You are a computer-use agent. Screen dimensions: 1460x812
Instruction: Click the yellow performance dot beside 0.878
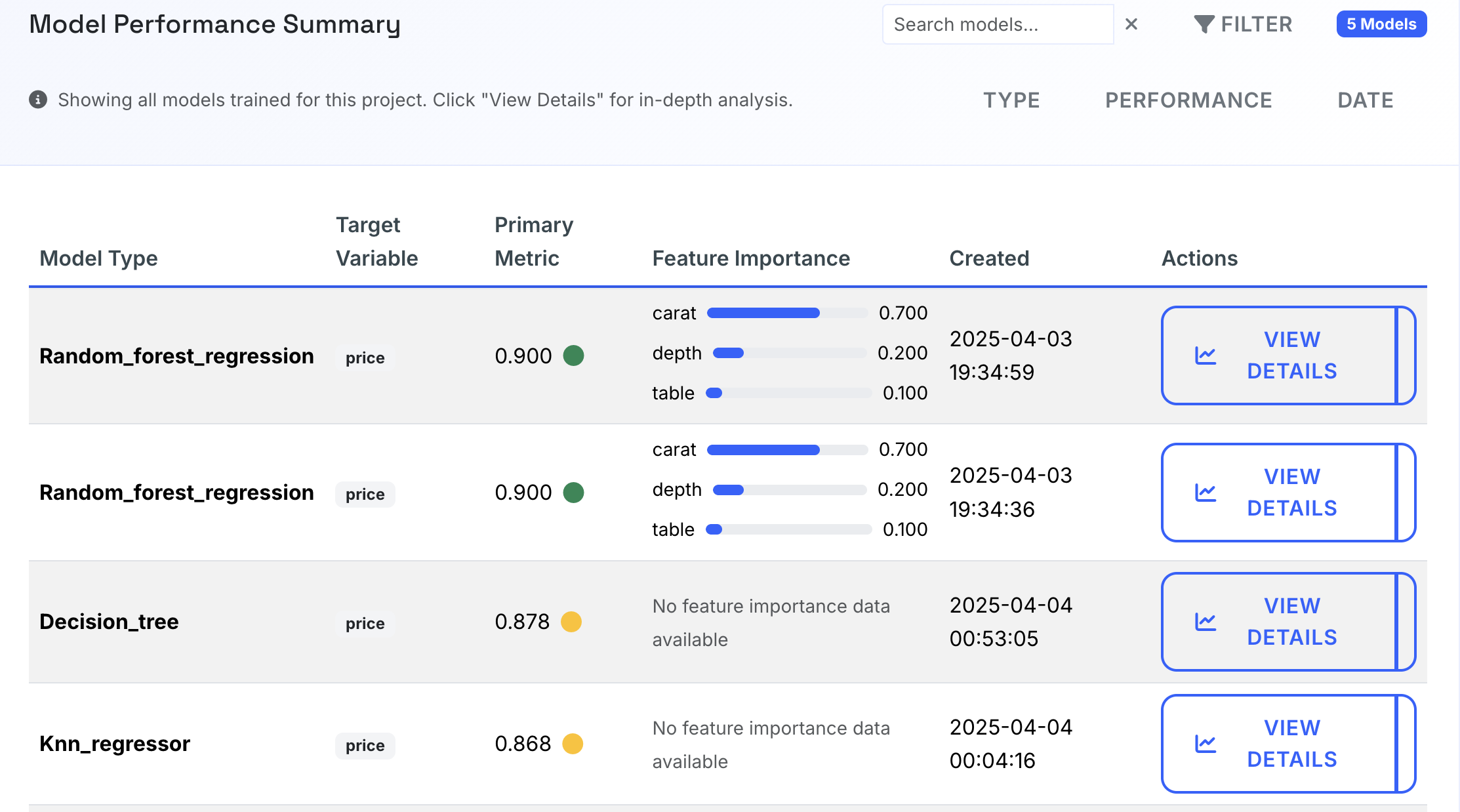click(571, 621)
